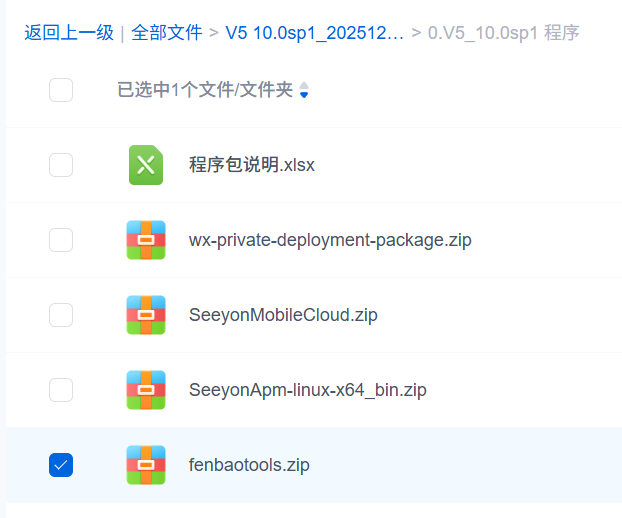
Task: Click the Excel icon for 程序包说明.xlsx
Action: pyautogui.click(x=146, y=165)
